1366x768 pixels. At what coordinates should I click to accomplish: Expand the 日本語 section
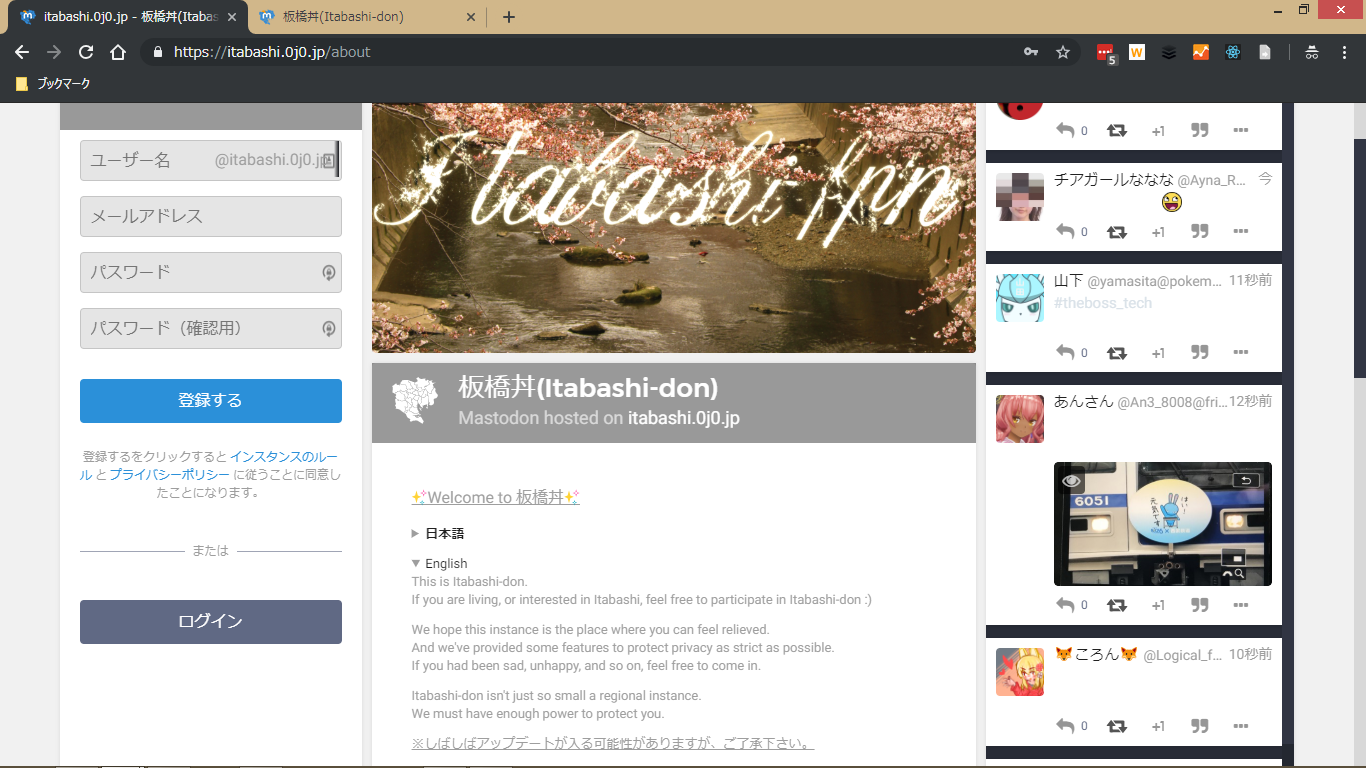point(438,534)
